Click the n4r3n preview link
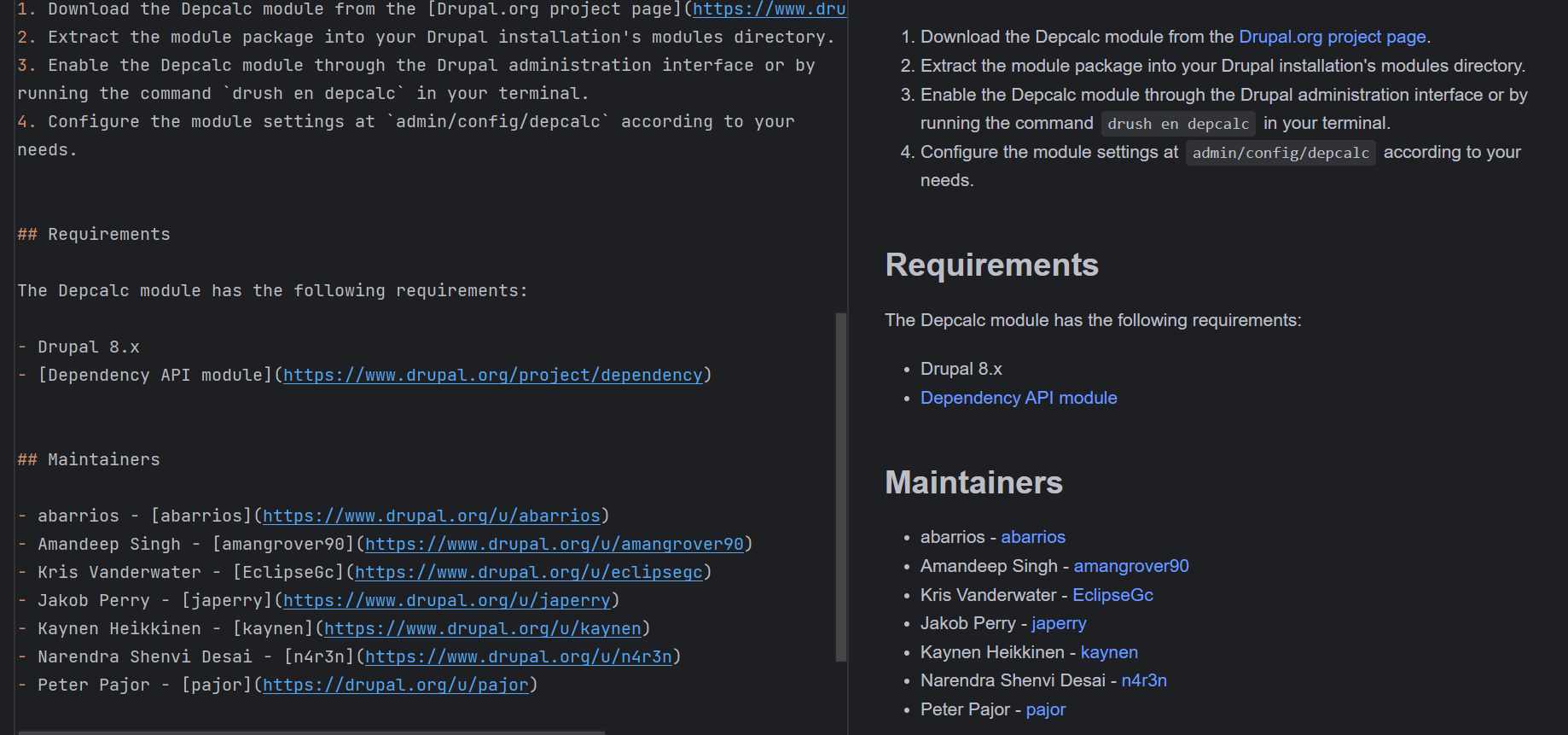Viewport: 1568px width, 735px height. [1143, 680]
